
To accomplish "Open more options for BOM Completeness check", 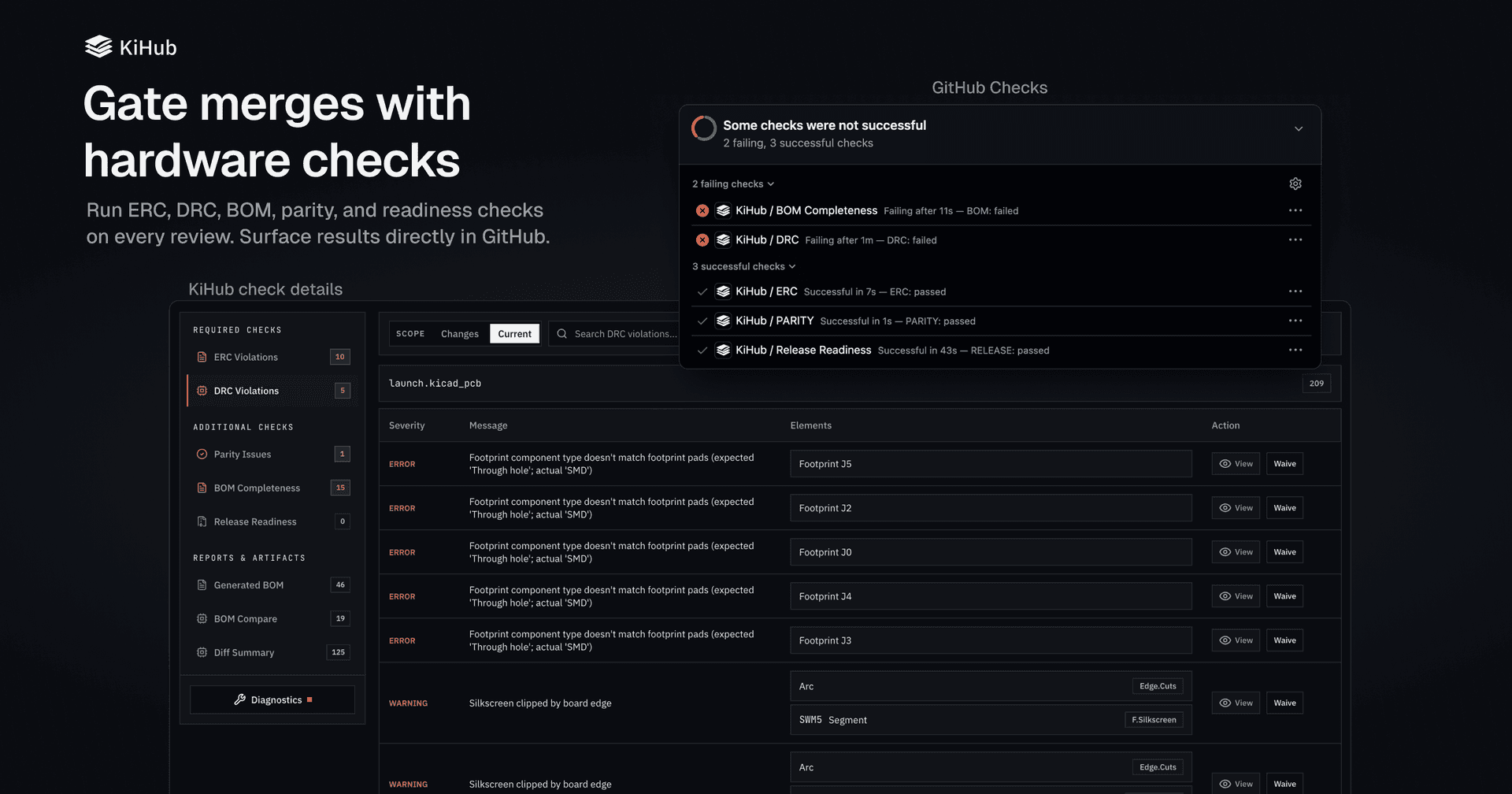I will click(x=1295, y=210).
